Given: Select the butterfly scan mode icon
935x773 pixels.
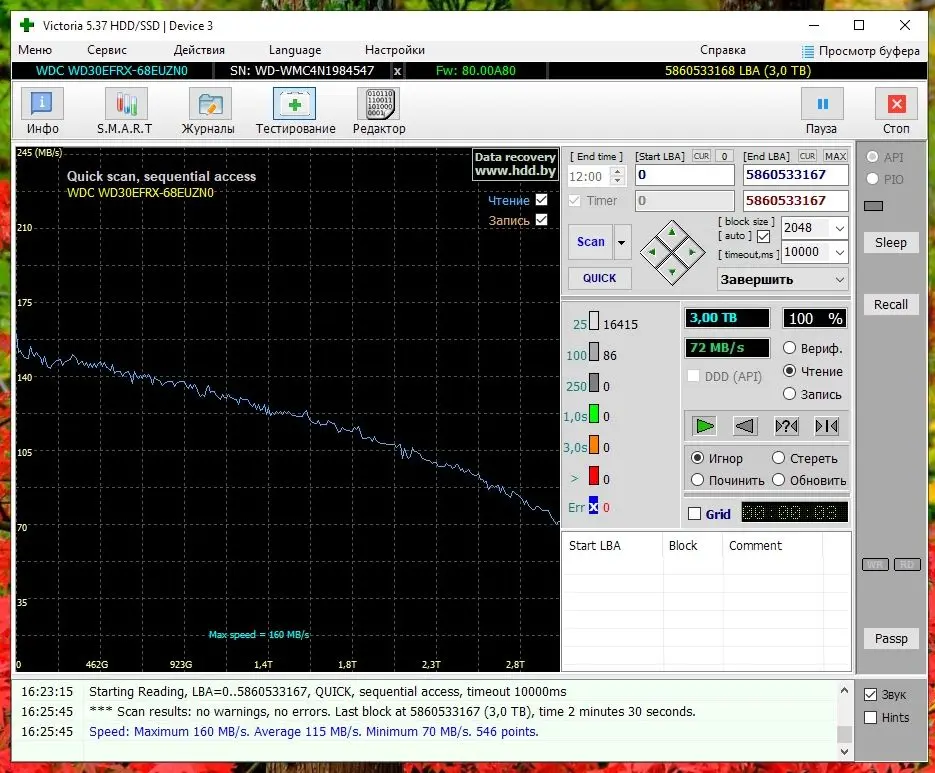Looking at the screenshot, I should coord(827,426).
